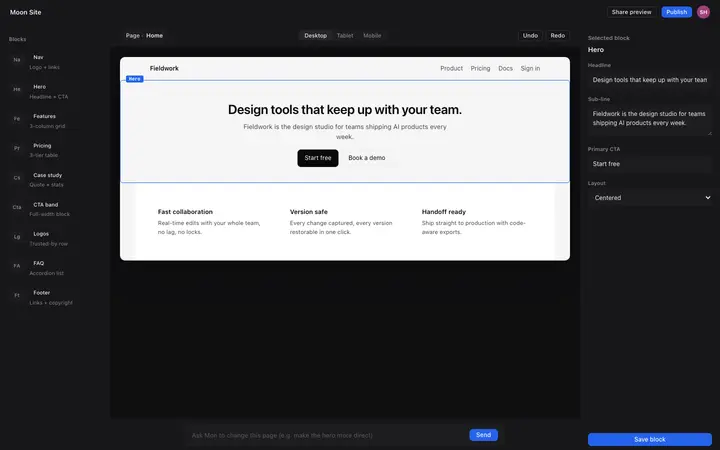Click the Lg icon of Logos block
This screenshot has height=450, width=720.
click(x=17, y=236)
